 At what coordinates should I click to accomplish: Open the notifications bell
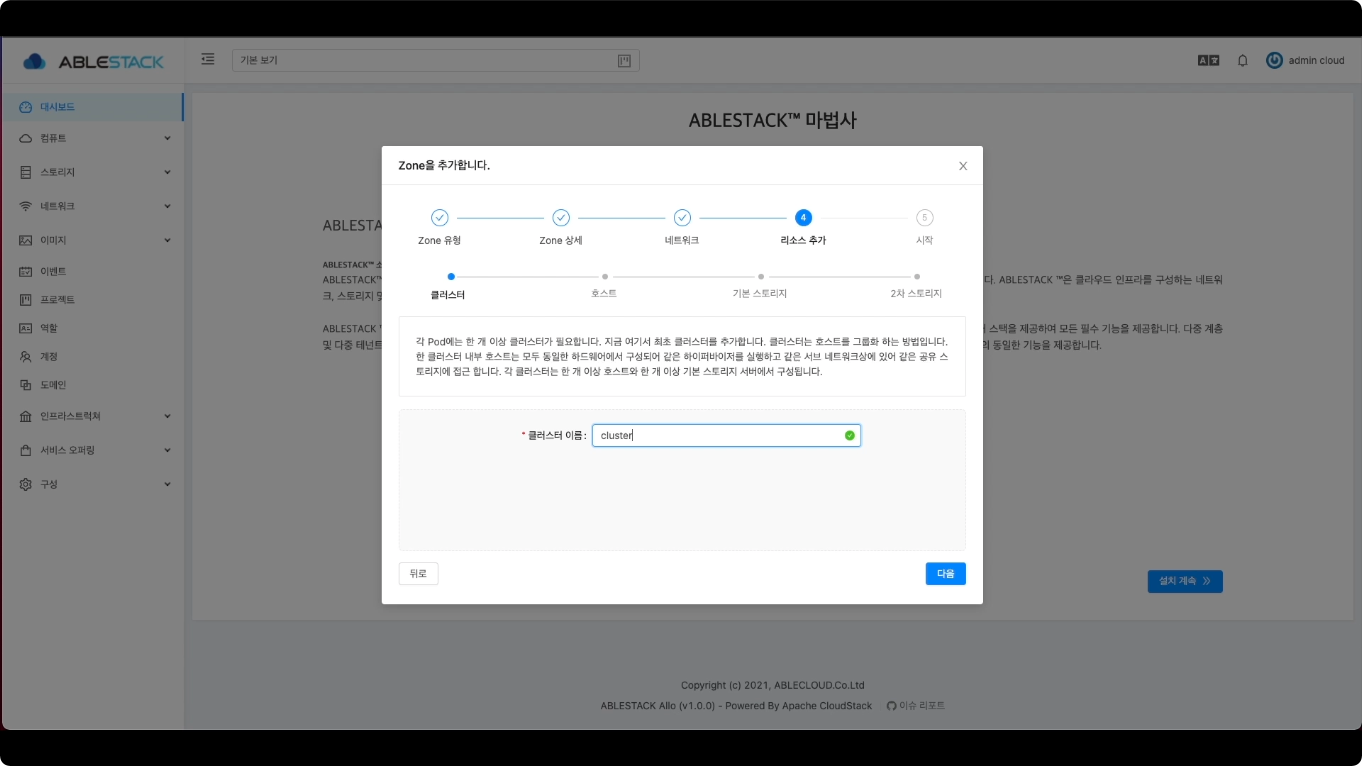point(1243,60)
